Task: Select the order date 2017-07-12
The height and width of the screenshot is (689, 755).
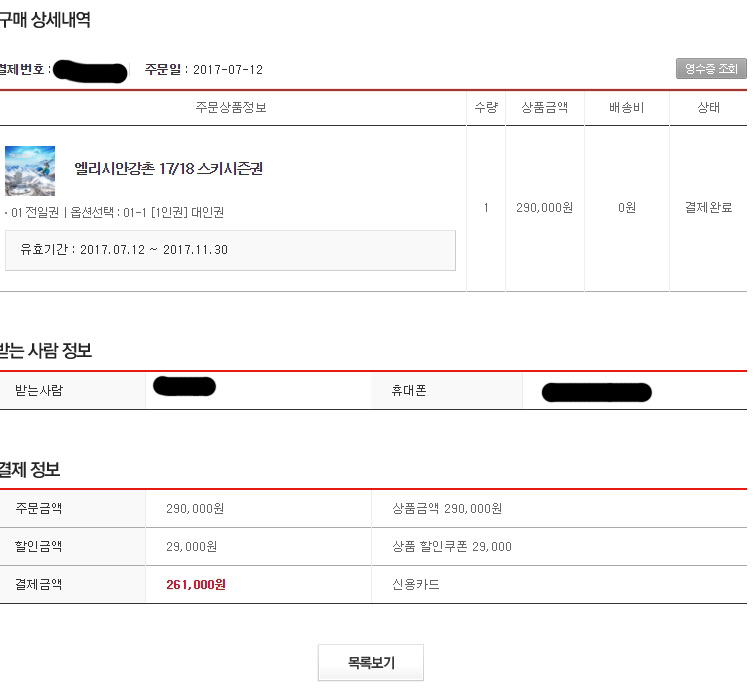Action: (228, 70)
